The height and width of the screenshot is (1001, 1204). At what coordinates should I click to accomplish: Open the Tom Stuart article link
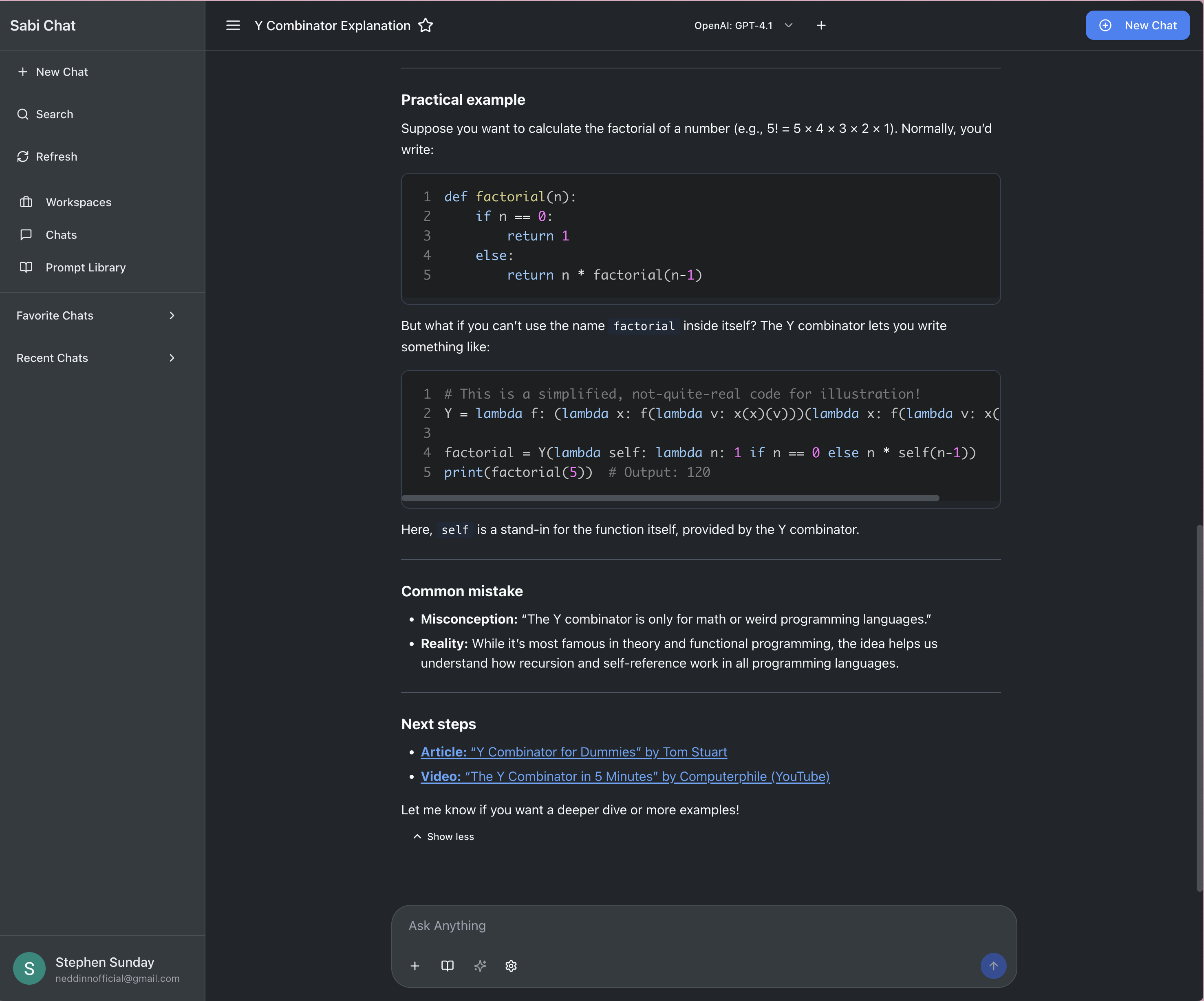(573, 752)
